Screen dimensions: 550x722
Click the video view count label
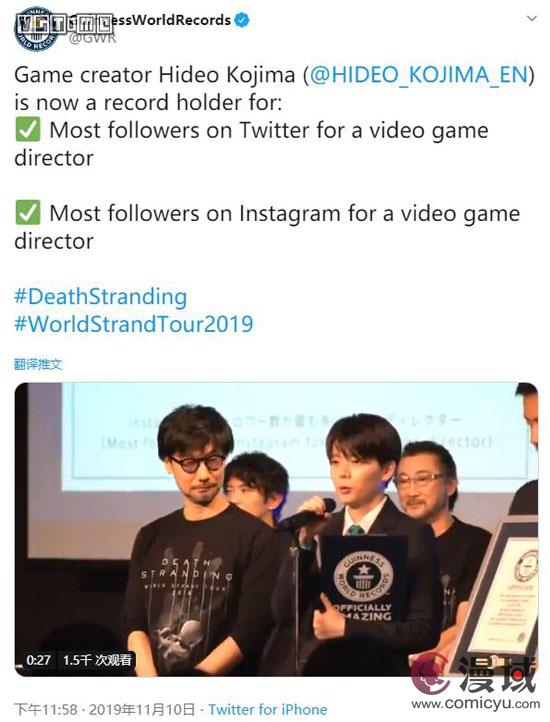pos(97,660)
